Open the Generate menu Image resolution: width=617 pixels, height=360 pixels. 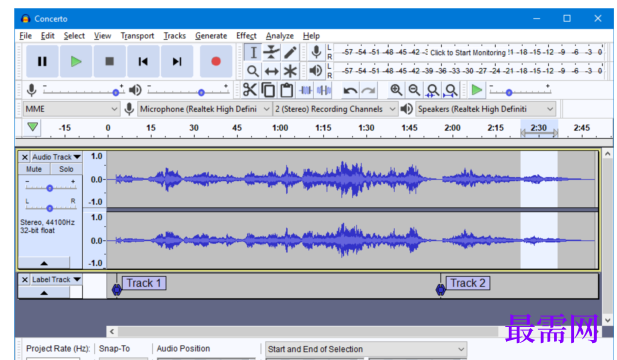coord(211,36)
